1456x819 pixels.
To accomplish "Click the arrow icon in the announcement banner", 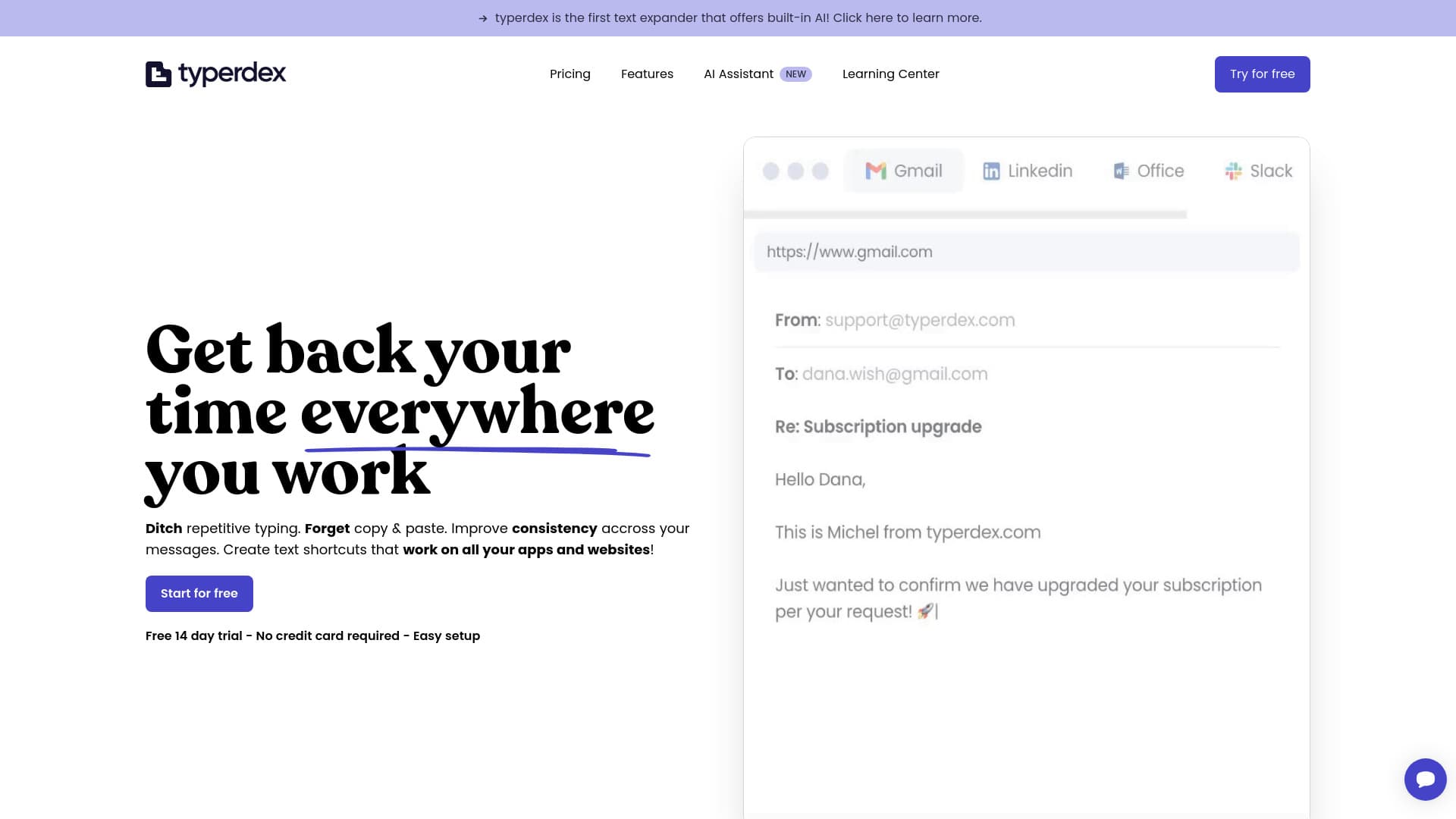I will [483, 17].
